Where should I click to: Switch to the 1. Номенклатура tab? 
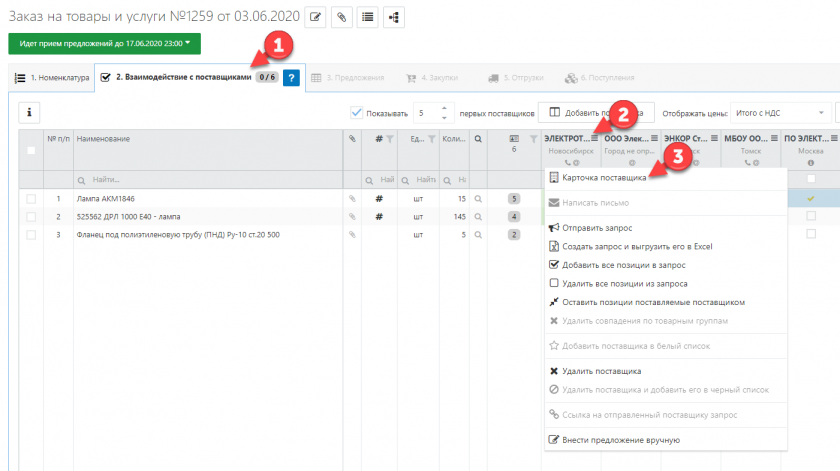(51, 78)
